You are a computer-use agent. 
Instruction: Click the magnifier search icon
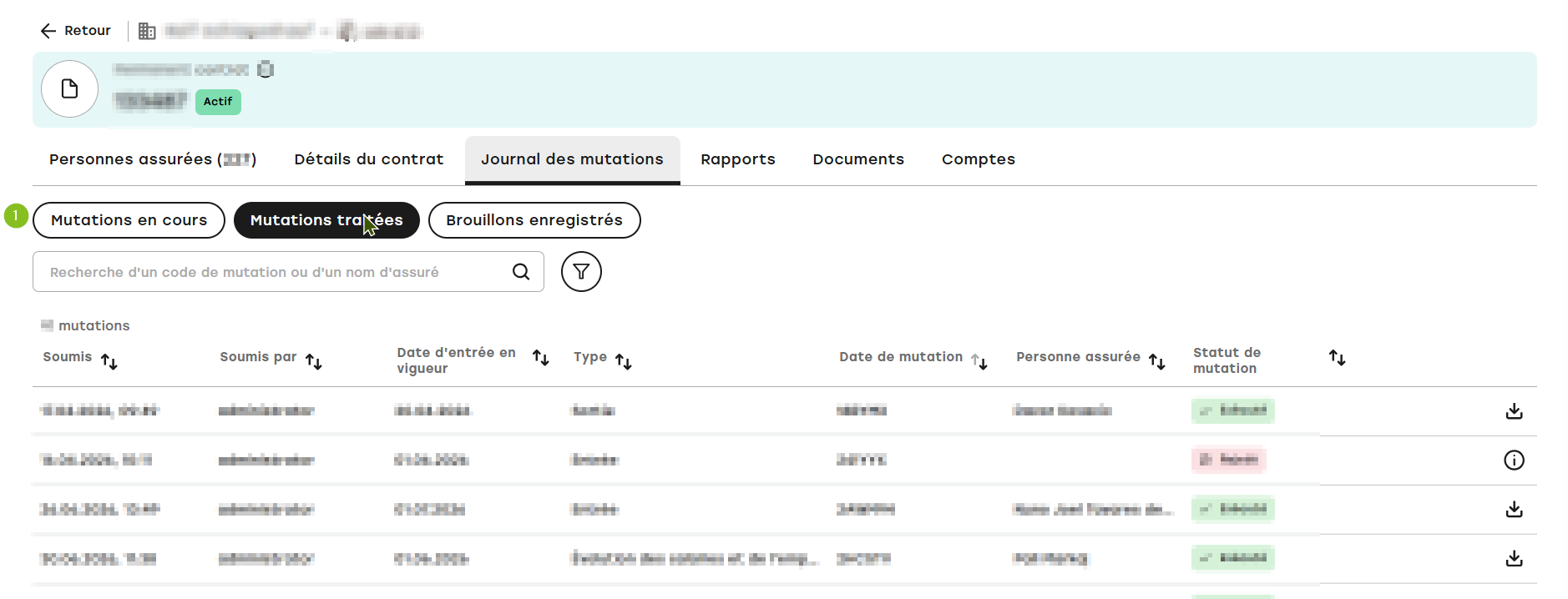pos(521,272)
